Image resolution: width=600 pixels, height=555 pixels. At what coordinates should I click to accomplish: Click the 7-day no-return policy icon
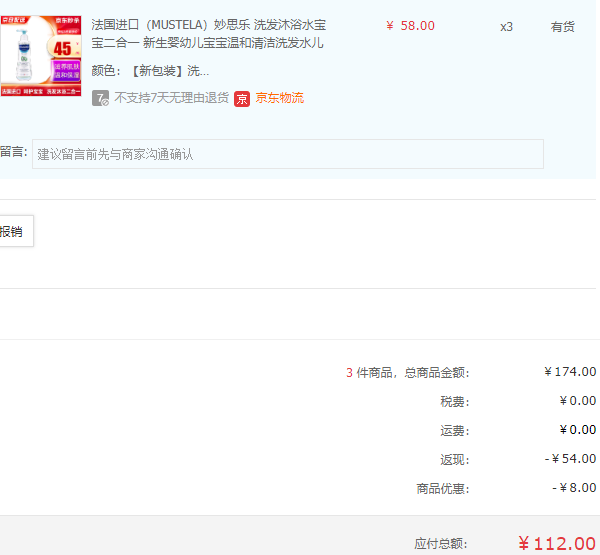(100, 98)
